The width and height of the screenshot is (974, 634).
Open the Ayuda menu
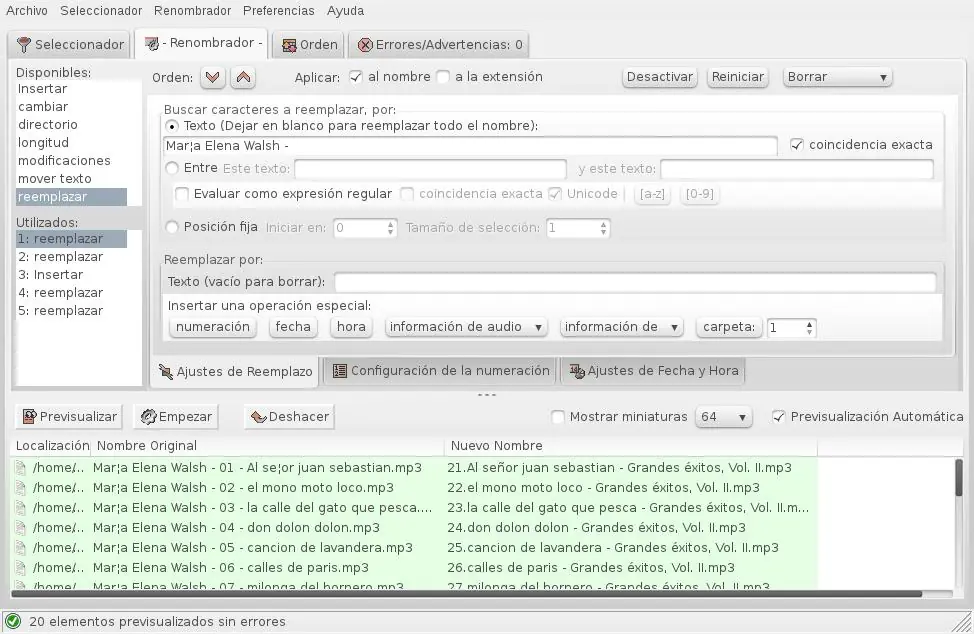click(x=345, y=11)
